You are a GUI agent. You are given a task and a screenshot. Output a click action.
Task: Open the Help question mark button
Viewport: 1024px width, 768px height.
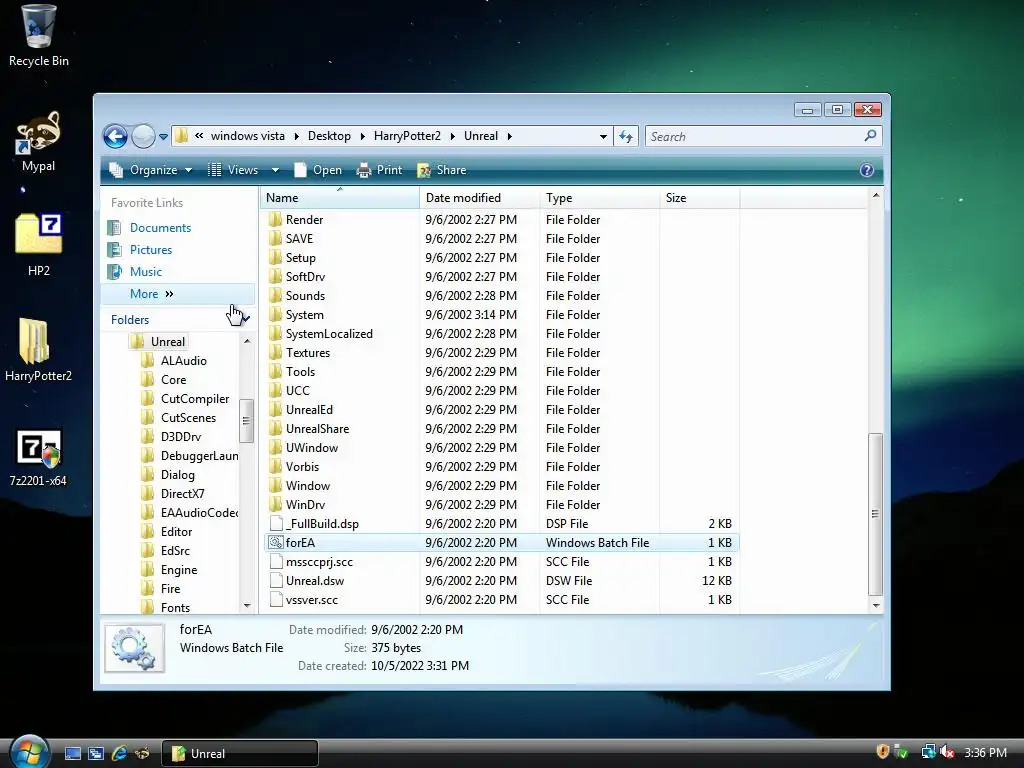(x=867, y=170)
